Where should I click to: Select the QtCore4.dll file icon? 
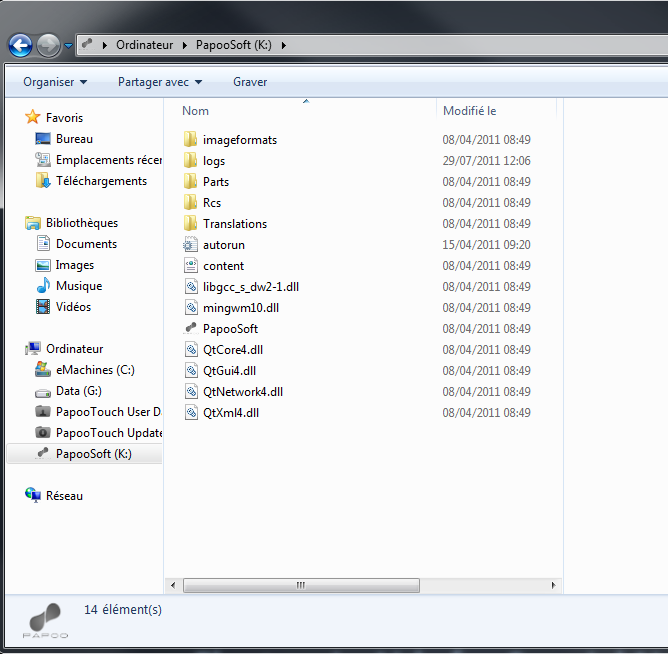click(191, 349)
